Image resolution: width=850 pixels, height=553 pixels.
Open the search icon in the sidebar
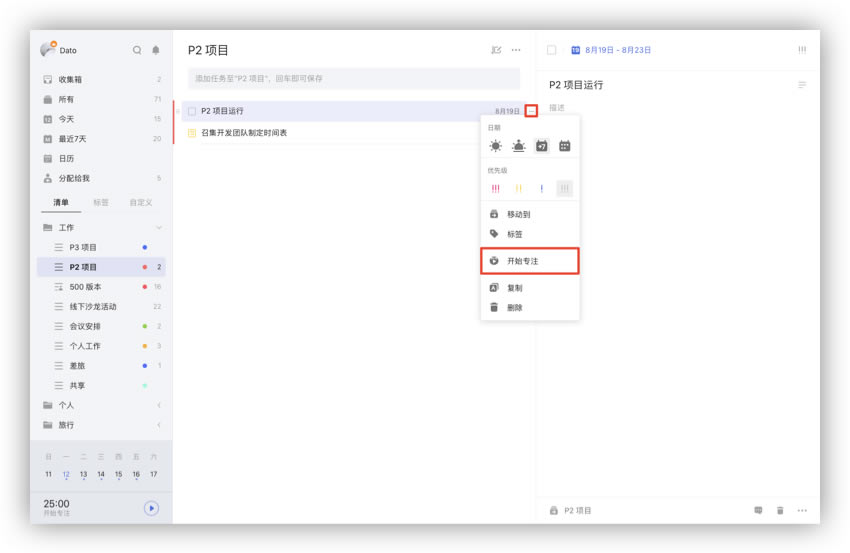pos(137,50)
